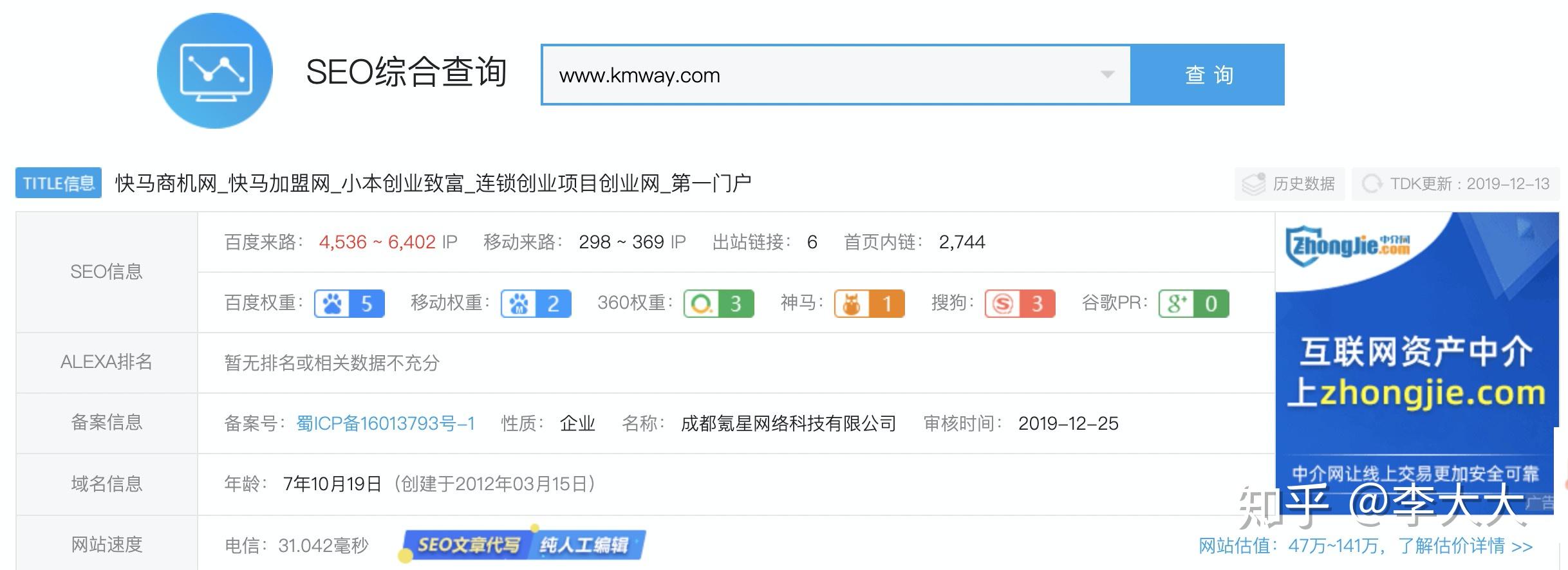The height and width of the screenshot is (570, 1568).
Task: Click the 域名信息 row label
Action: [x=106, y=484]
